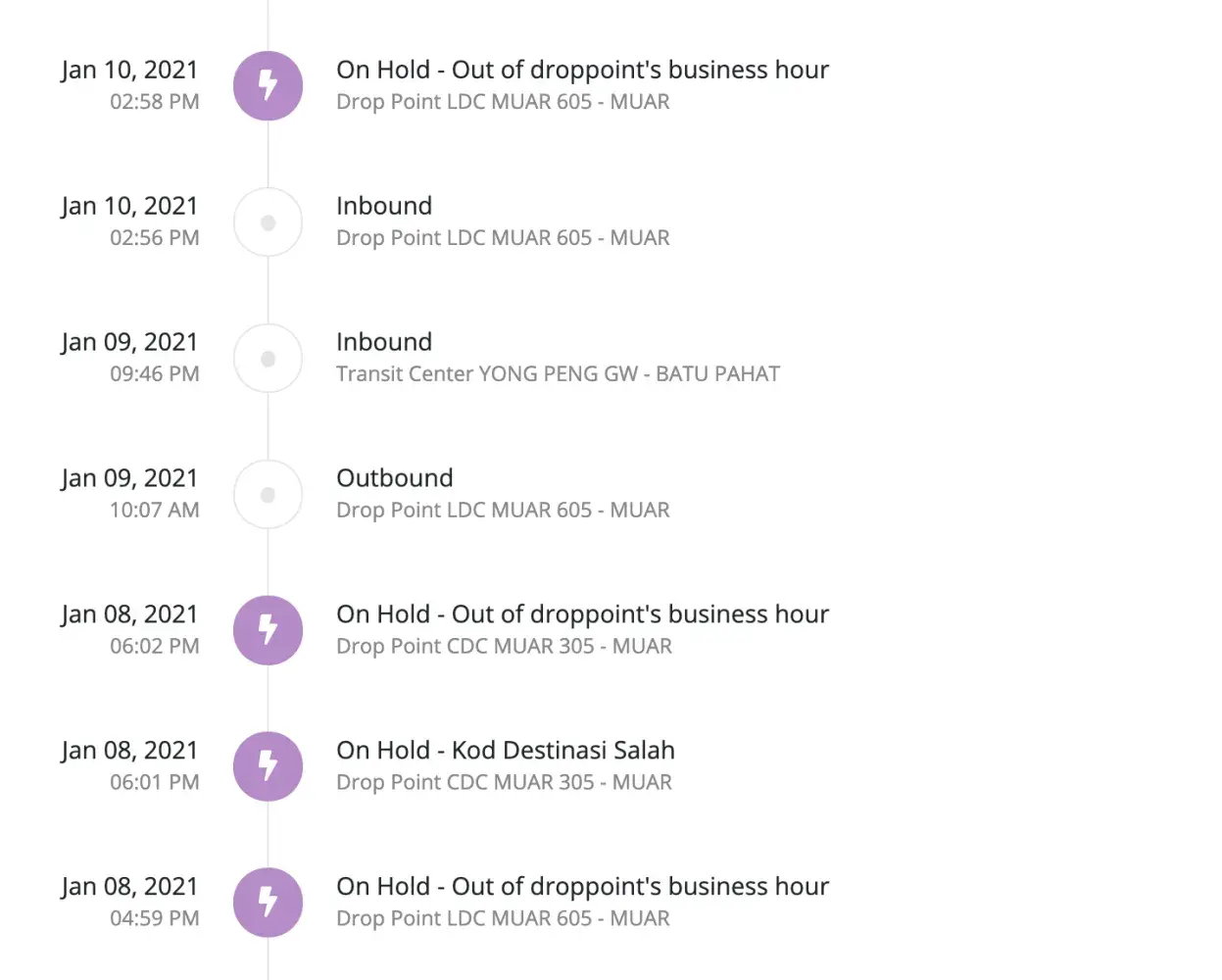1222x980 pixels.
Task: Select "Transit Center YONG PENG GW - BATU PAHAT" text
Action: [x=558, y=374]
